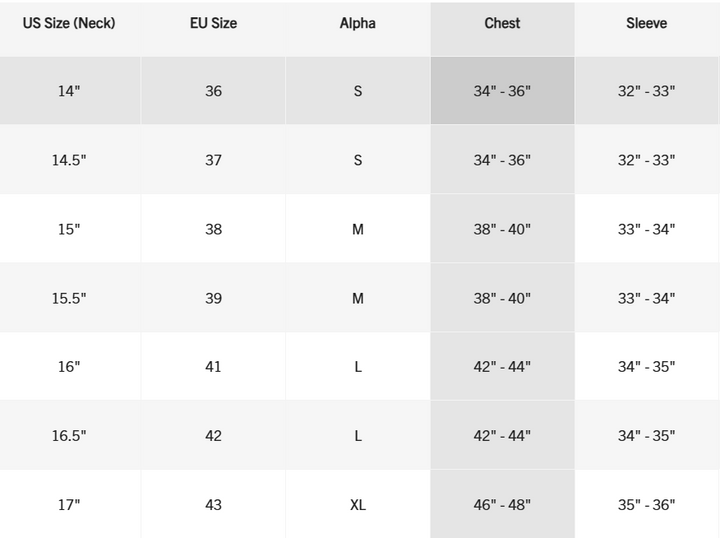
Task: Click the Alpha column header
Action: (357, 23)
